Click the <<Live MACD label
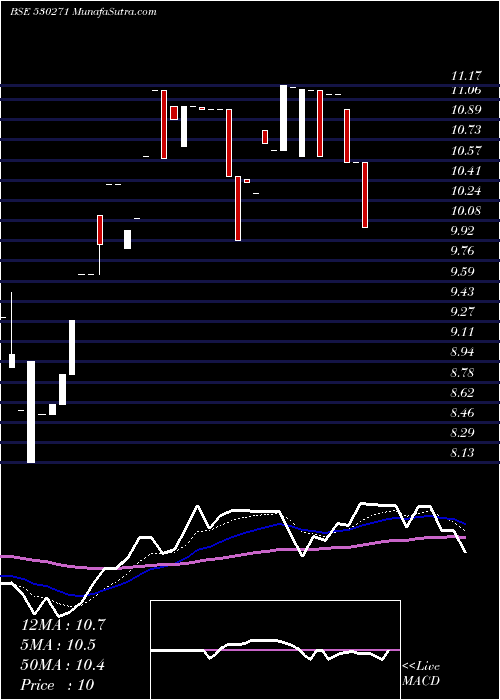 point(421,673)
